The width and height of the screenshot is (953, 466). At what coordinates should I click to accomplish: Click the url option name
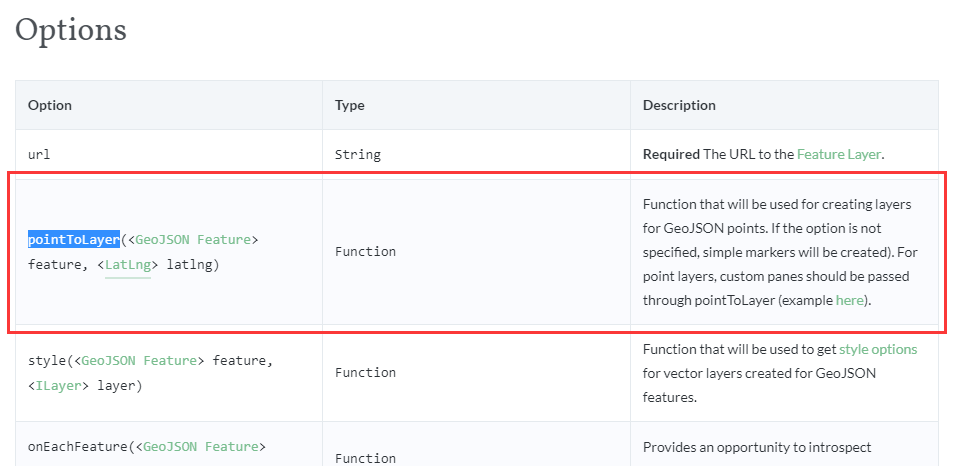[x=39, y=155]
